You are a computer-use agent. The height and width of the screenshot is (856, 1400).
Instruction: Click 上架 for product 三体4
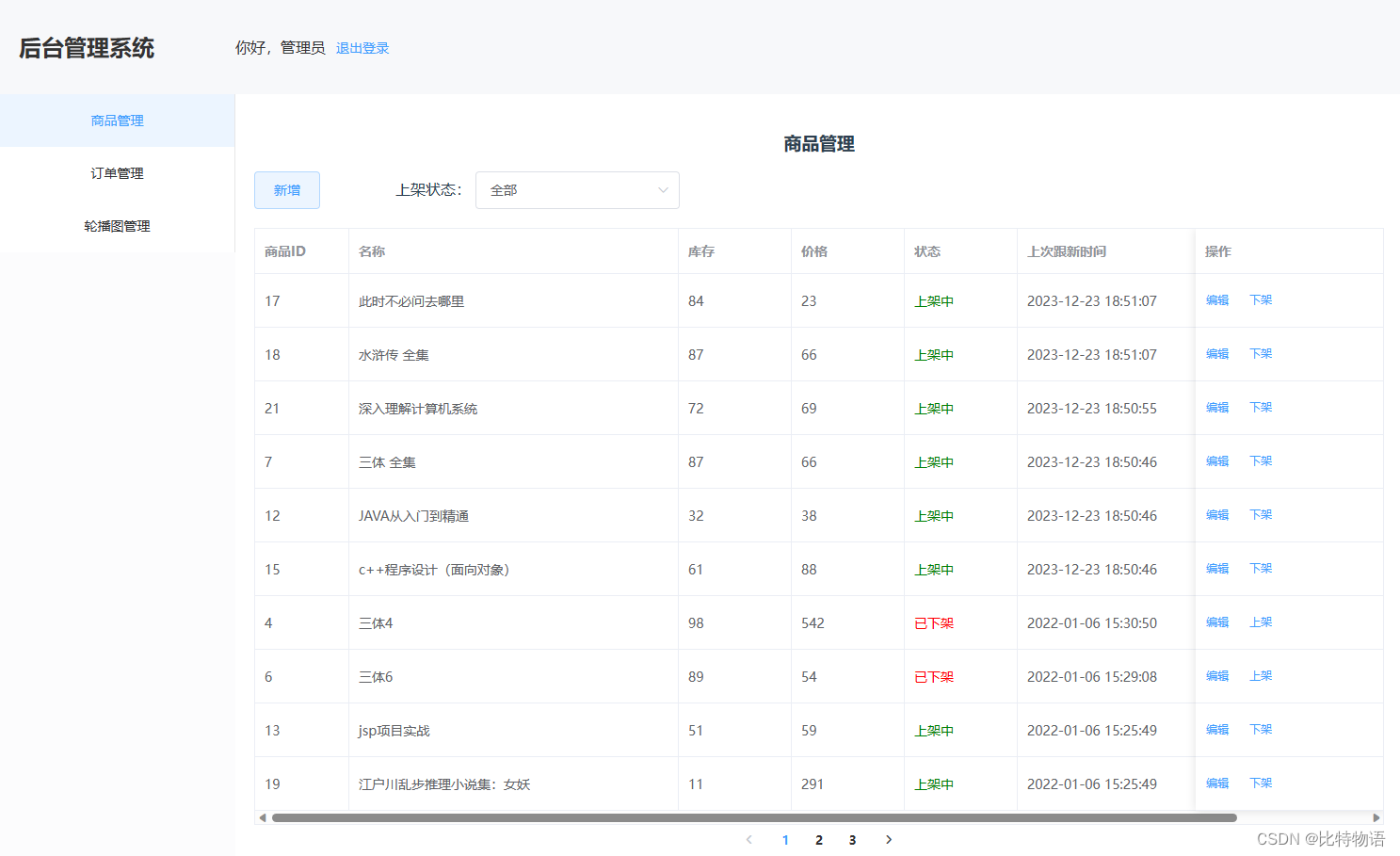[x=1261, y=622]
